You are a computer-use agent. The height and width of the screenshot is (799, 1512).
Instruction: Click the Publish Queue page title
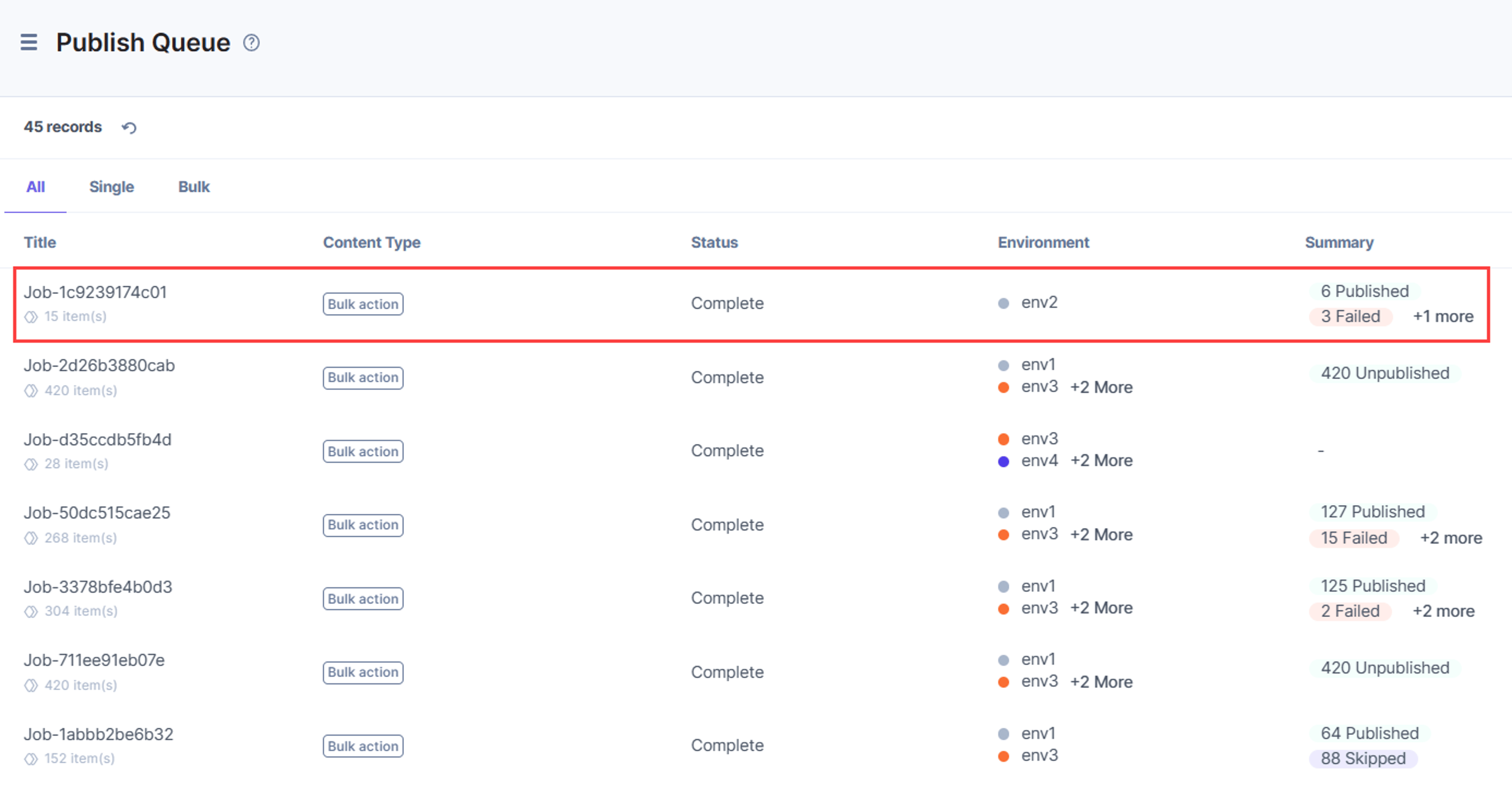143,42
